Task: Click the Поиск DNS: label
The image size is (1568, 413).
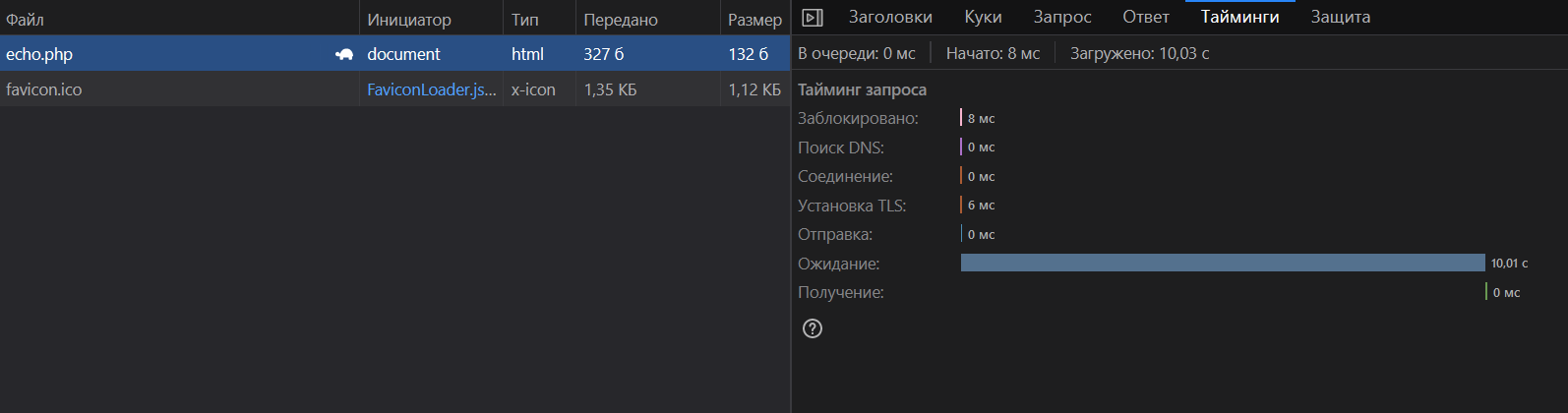Action: tap(841, 147)
